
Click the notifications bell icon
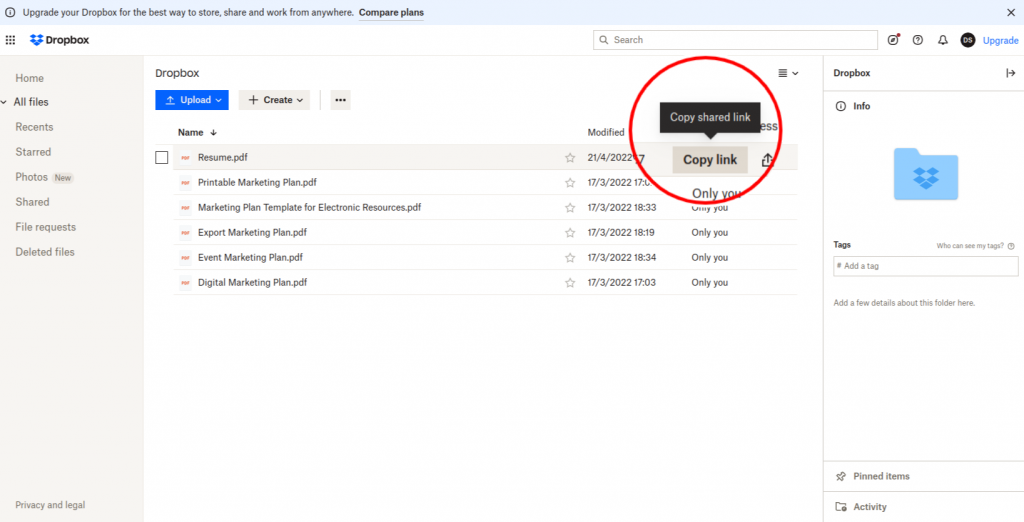click(942, 40)
